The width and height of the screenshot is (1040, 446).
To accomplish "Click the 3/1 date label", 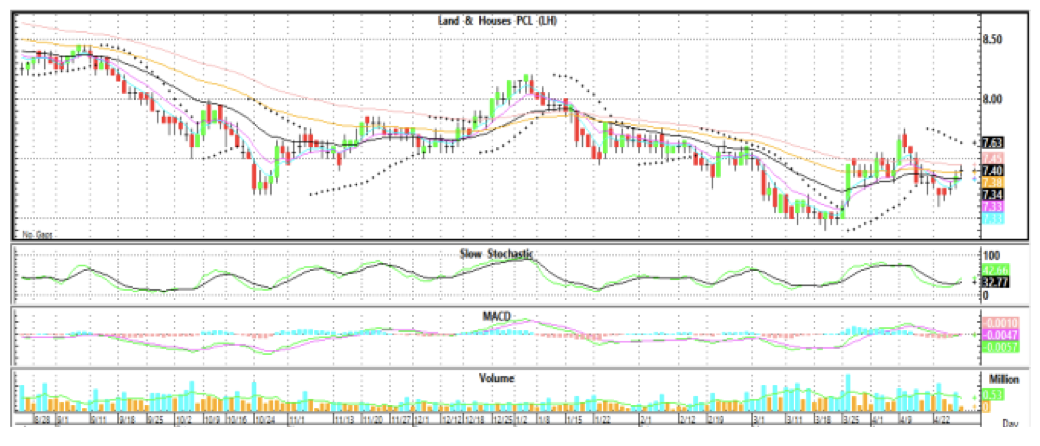I will pyautogui.click(x=759, y=419).
